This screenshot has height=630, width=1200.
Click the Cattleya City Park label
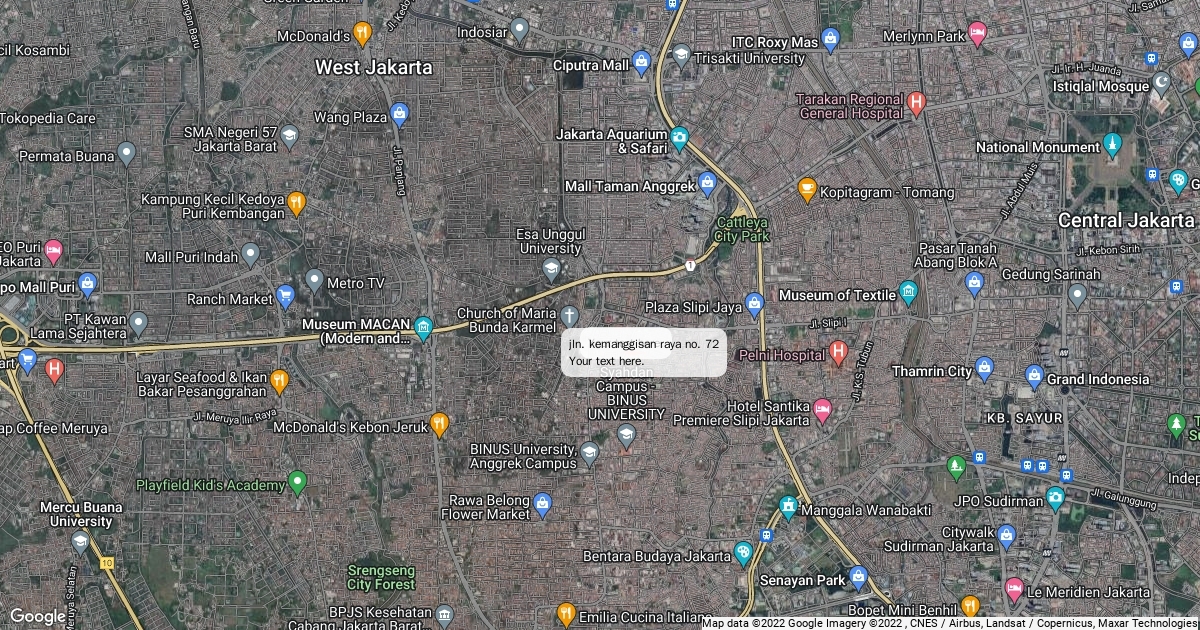[x=742, y=230]
